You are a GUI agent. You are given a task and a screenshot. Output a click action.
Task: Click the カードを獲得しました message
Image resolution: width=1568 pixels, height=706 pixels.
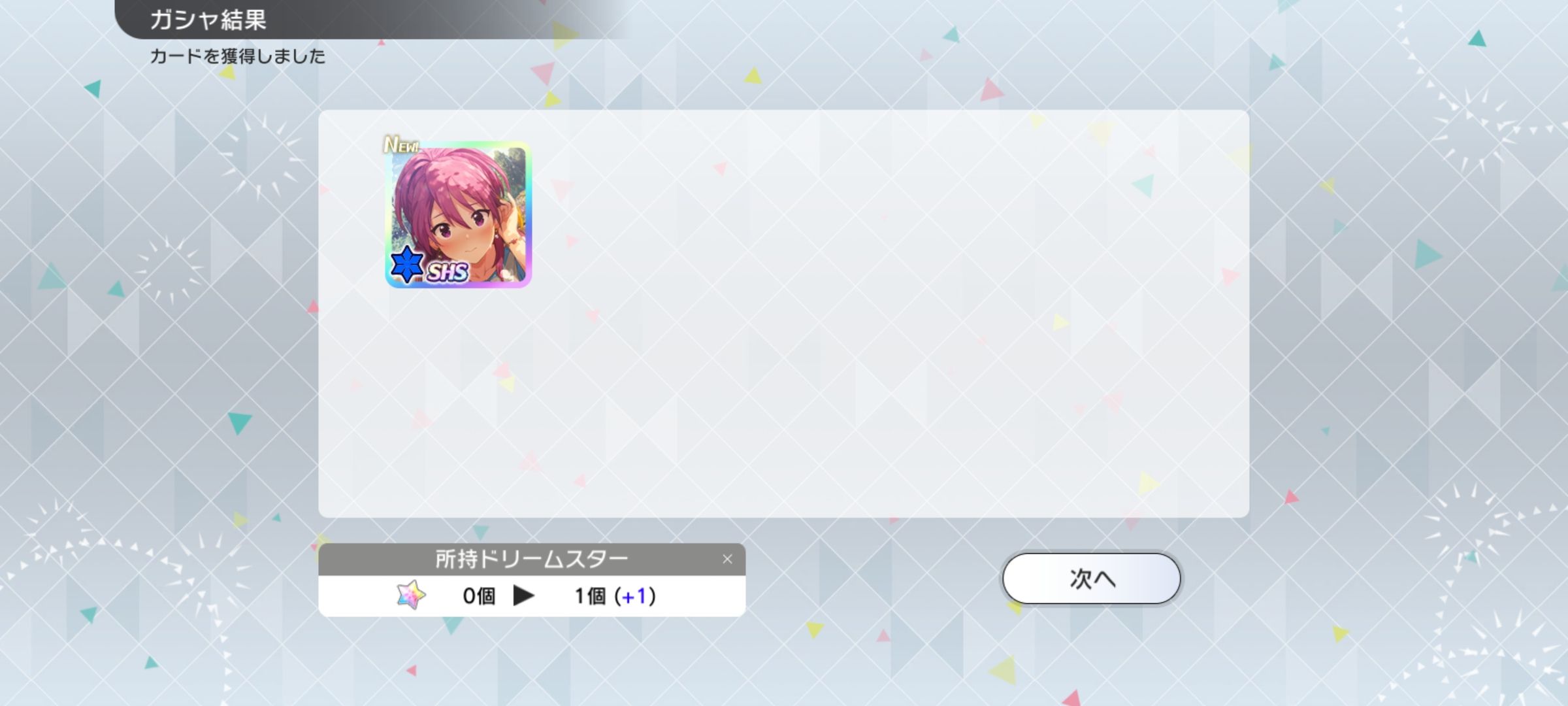(238, 56)
